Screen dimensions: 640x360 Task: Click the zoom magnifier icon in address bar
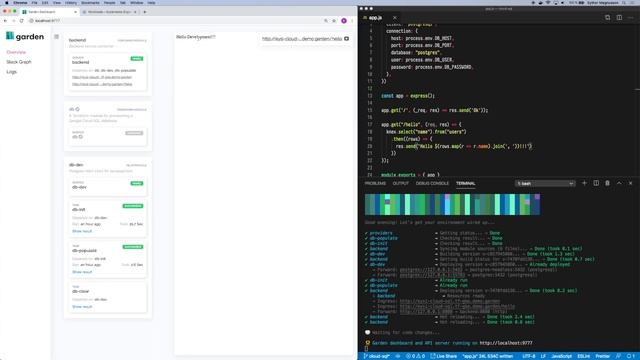326,20
